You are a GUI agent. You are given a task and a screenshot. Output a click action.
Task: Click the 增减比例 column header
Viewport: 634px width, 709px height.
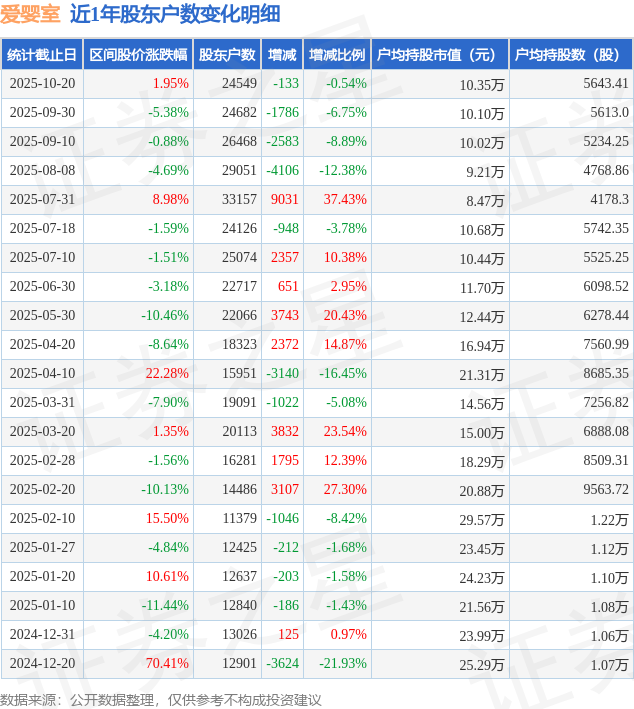point(337,55)
